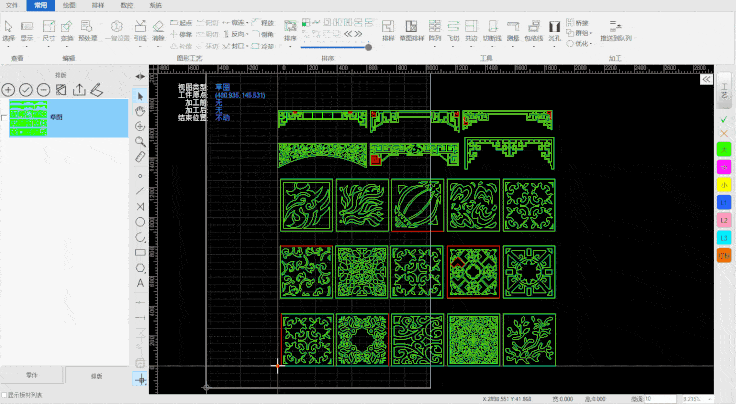Viewport: 736px width, 404px height.
Task: Open the 优化 optimize dropdown
Action: [x=579, y=44]
